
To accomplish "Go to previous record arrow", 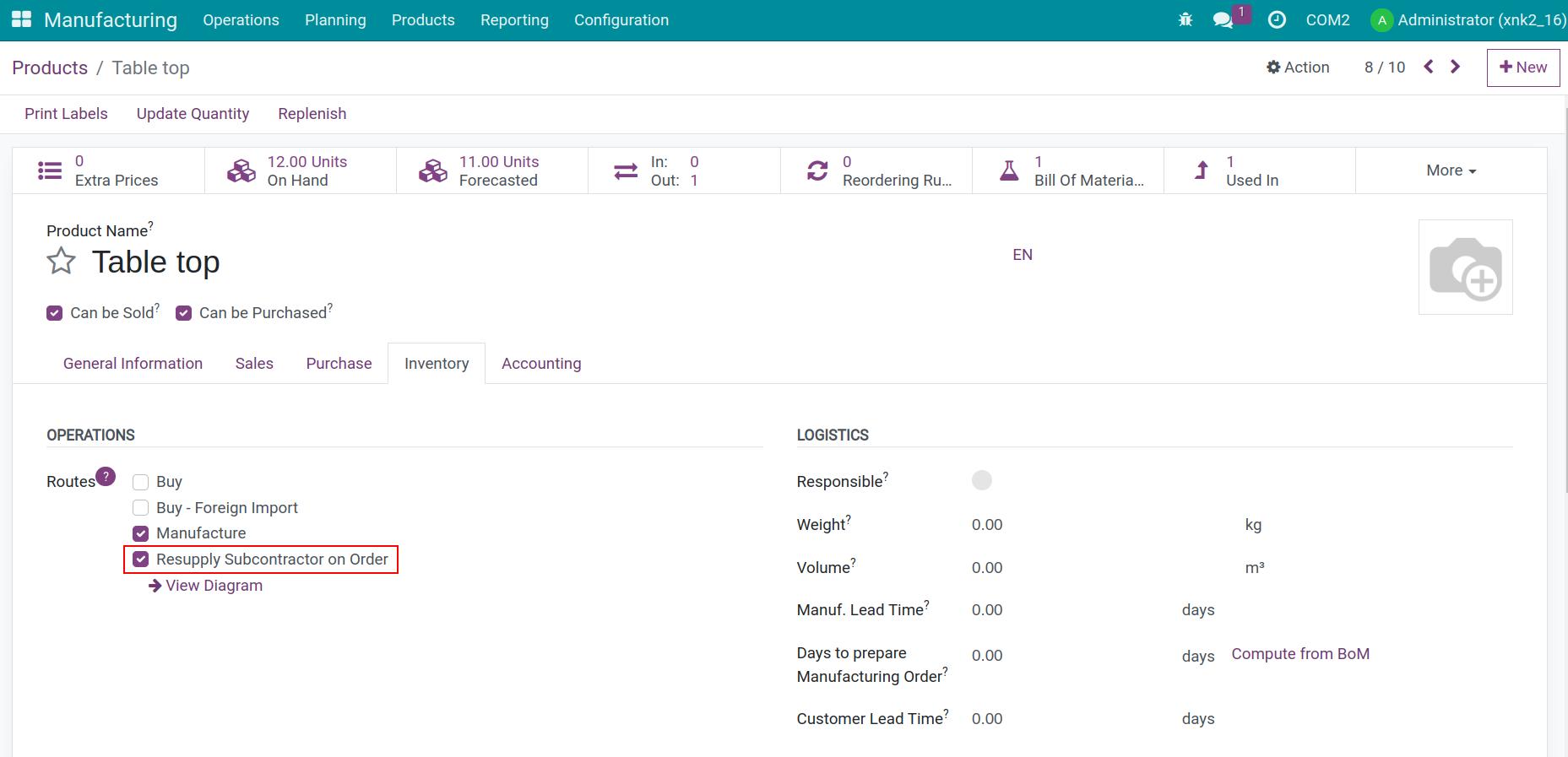I will point(1429,67).
